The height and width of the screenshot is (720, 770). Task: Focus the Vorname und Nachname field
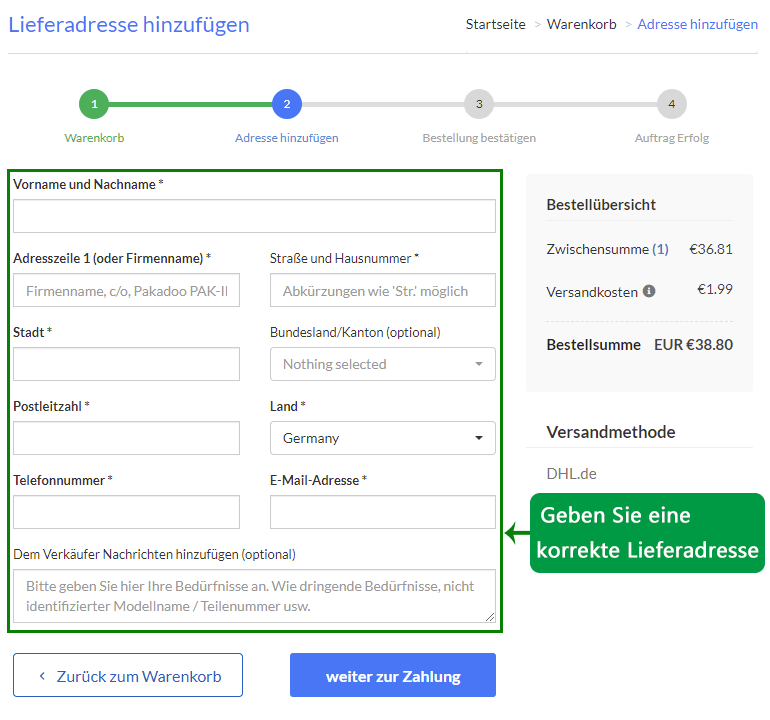pos(254,216)
